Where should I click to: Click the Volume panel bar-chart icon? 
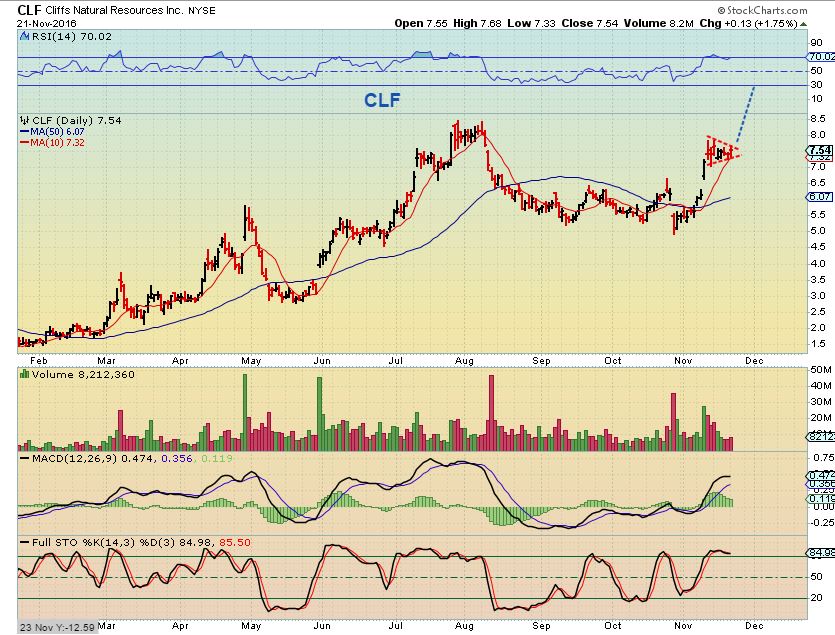24,375
